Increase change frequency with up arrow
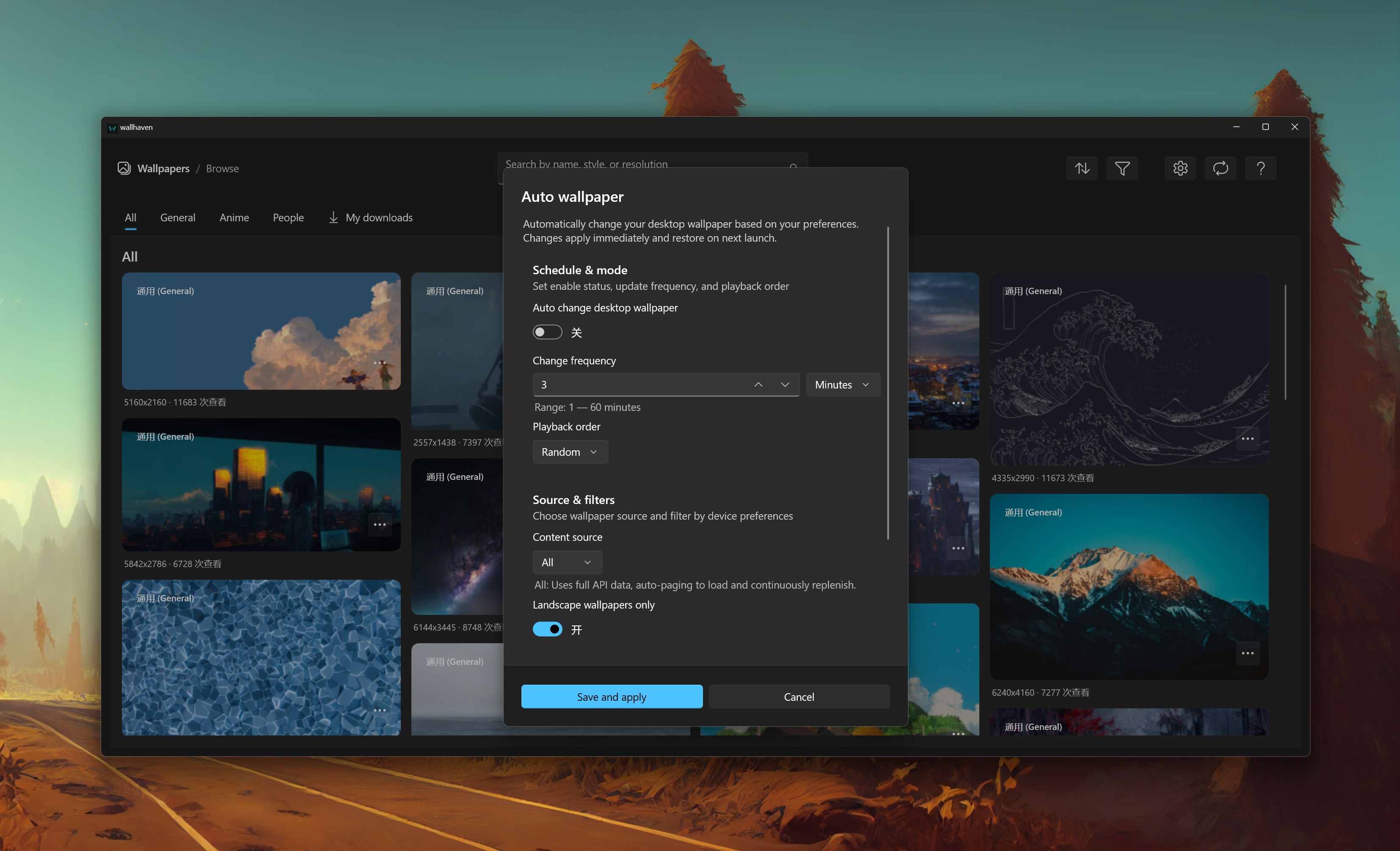The width and height of the screenshot is (1400, 851). [758, 385]
